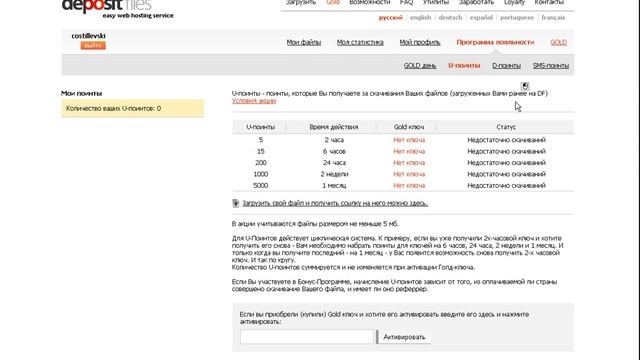Click the Gold key input field
640x360 pixels.
[x=307, y=337]
